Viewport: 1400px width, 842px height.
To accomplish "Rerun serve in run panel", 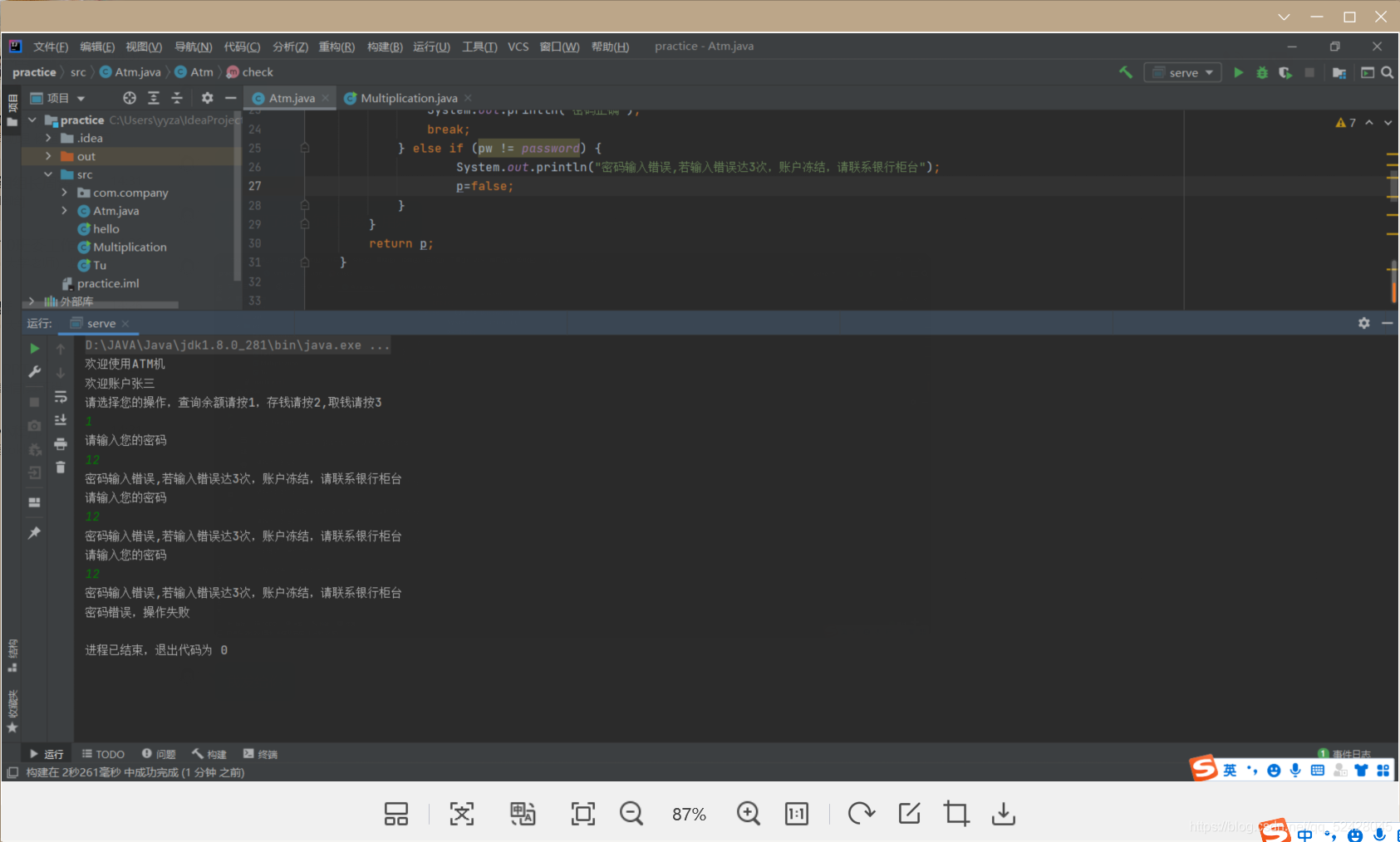I will [34, 349].
